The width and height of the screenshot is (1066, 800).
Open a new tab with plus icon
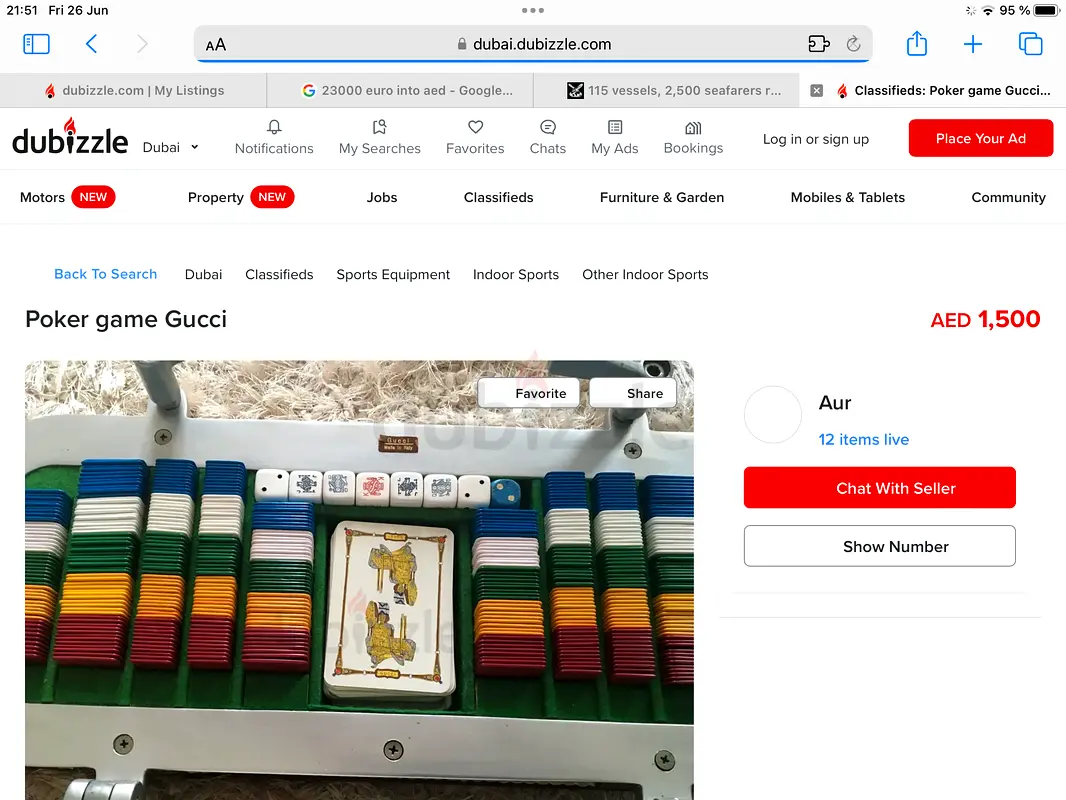(973, 44)
